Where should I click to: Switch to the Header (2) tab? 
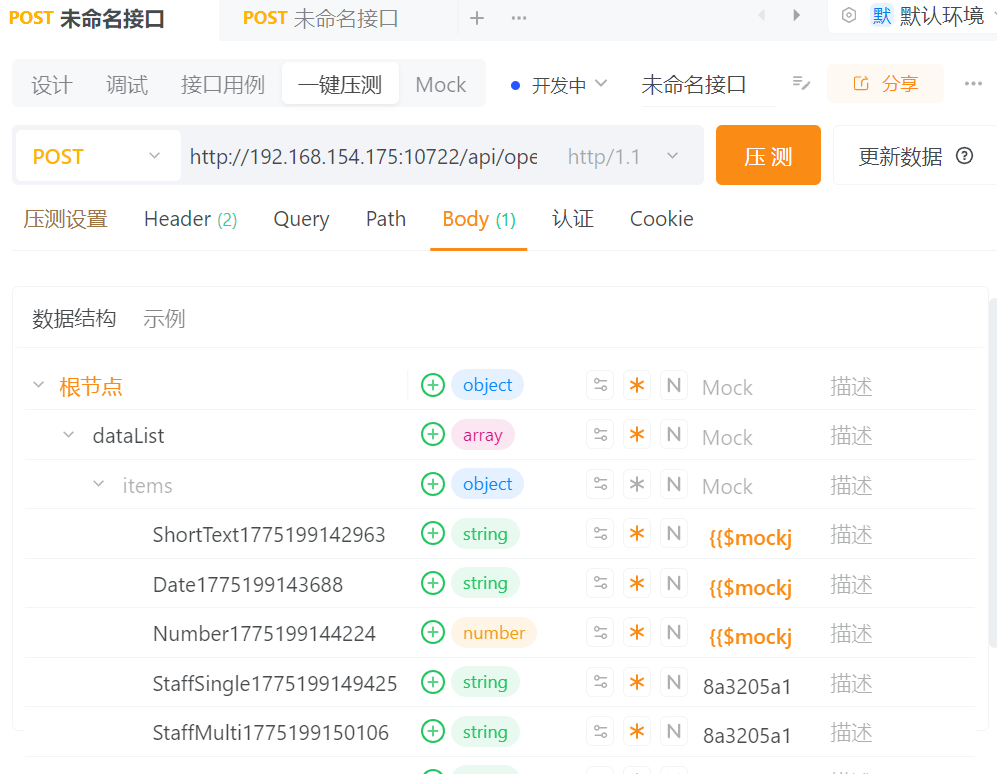[190, 219]
